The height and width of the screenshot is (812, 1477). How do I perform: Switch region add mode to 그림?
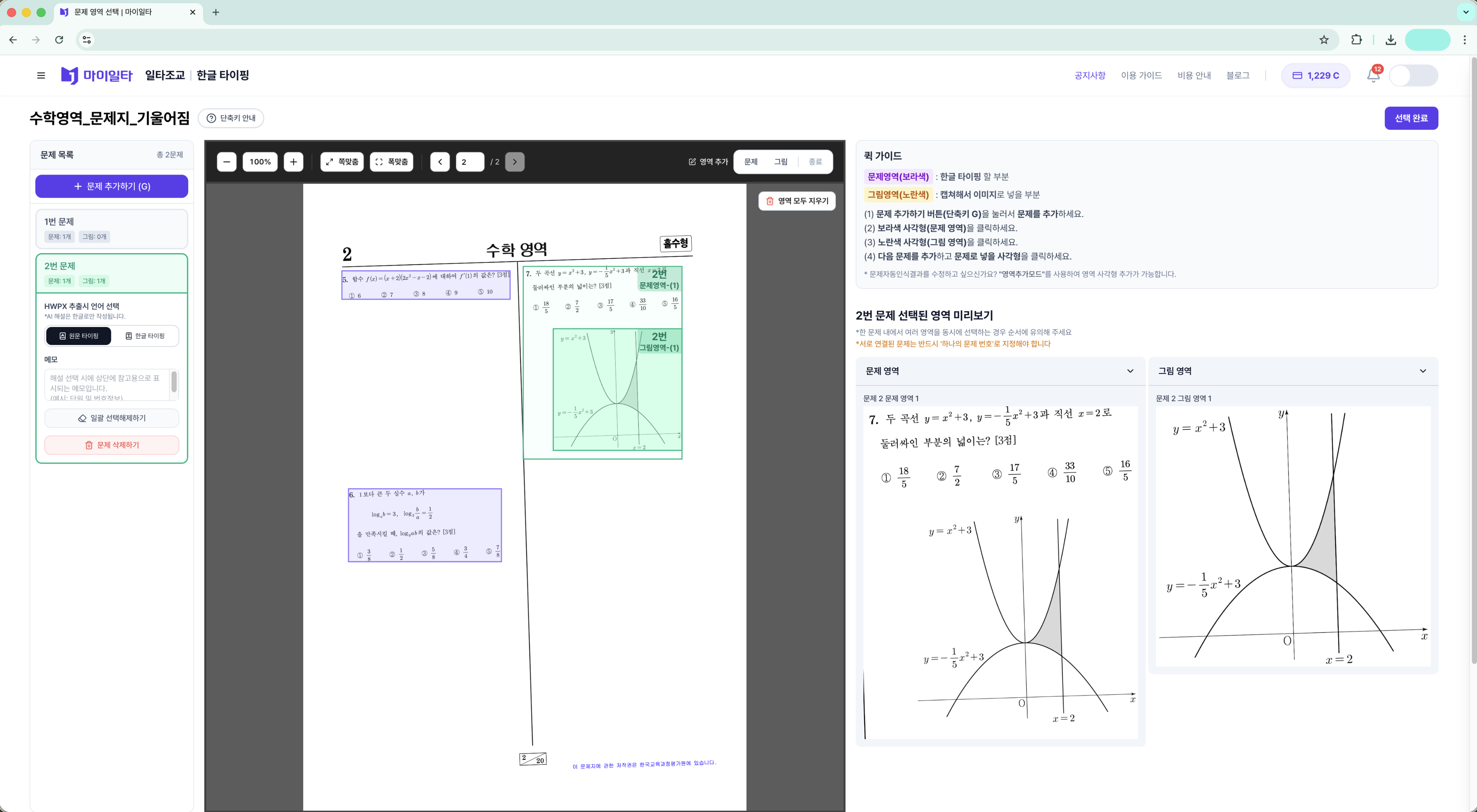coord(780,162)
